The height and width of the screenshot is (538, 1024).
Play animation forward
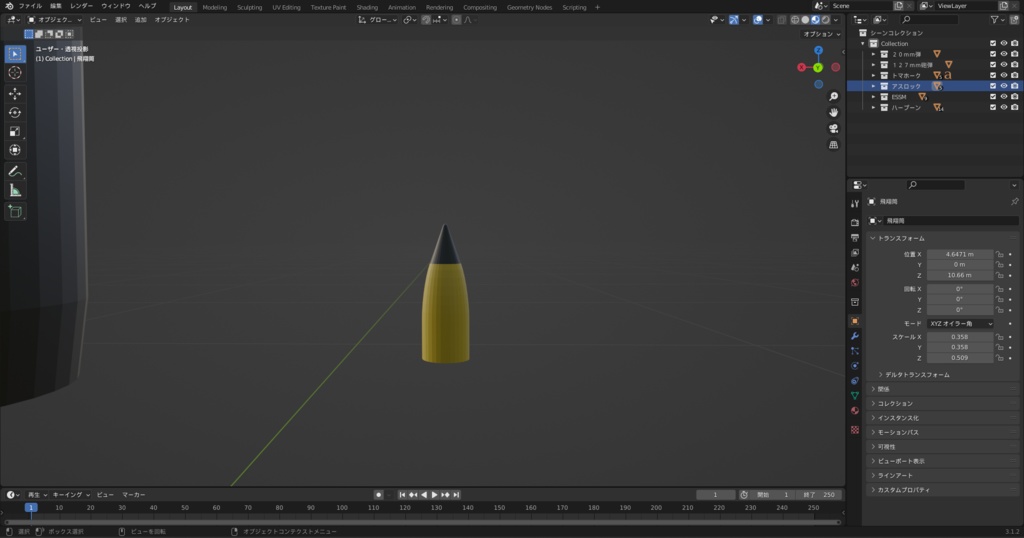pos(434,495)
